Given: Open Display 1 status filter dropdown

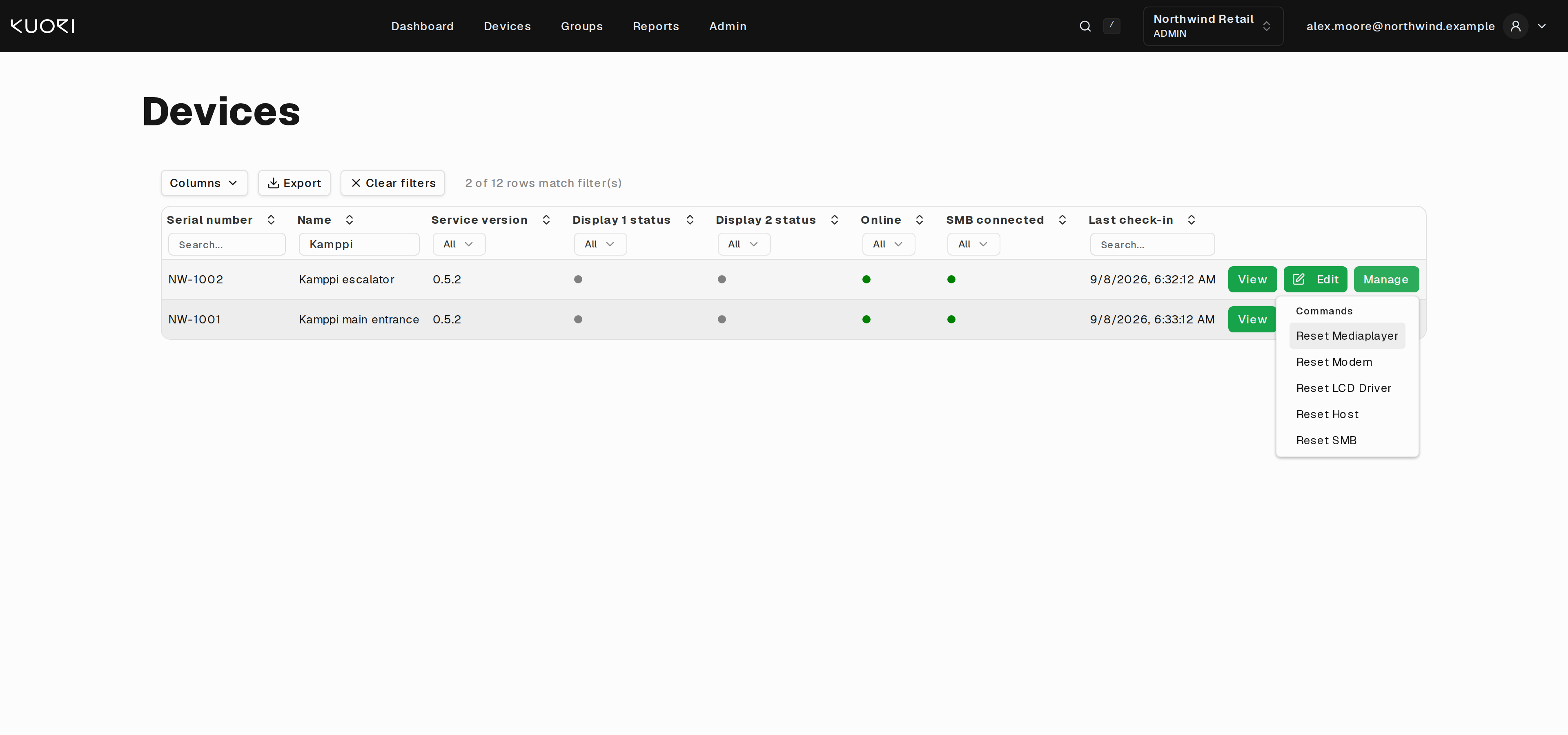Looking at the screenshot, I should click(x=600, y=244).
